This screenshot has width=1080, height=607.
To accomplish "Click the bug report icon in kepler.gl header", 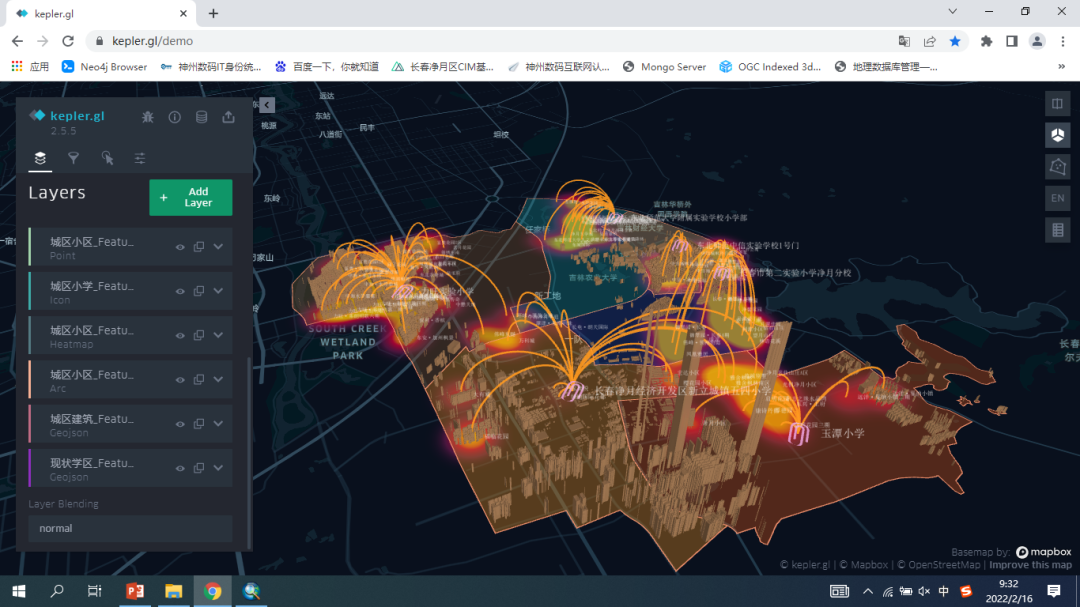I will click(x=148, y=117).
